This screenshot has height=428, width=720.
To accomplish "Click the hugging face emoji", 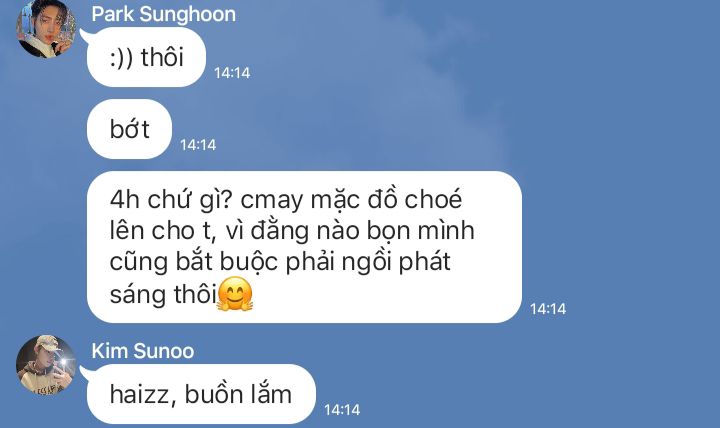I will pos(235,294).
